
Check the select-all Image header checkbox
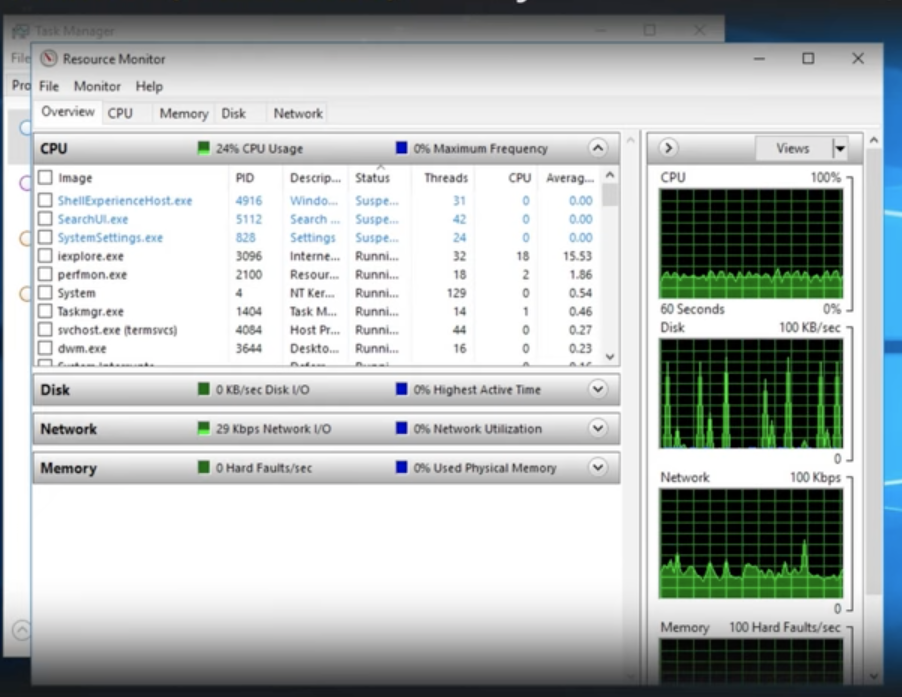coord(45,177)
